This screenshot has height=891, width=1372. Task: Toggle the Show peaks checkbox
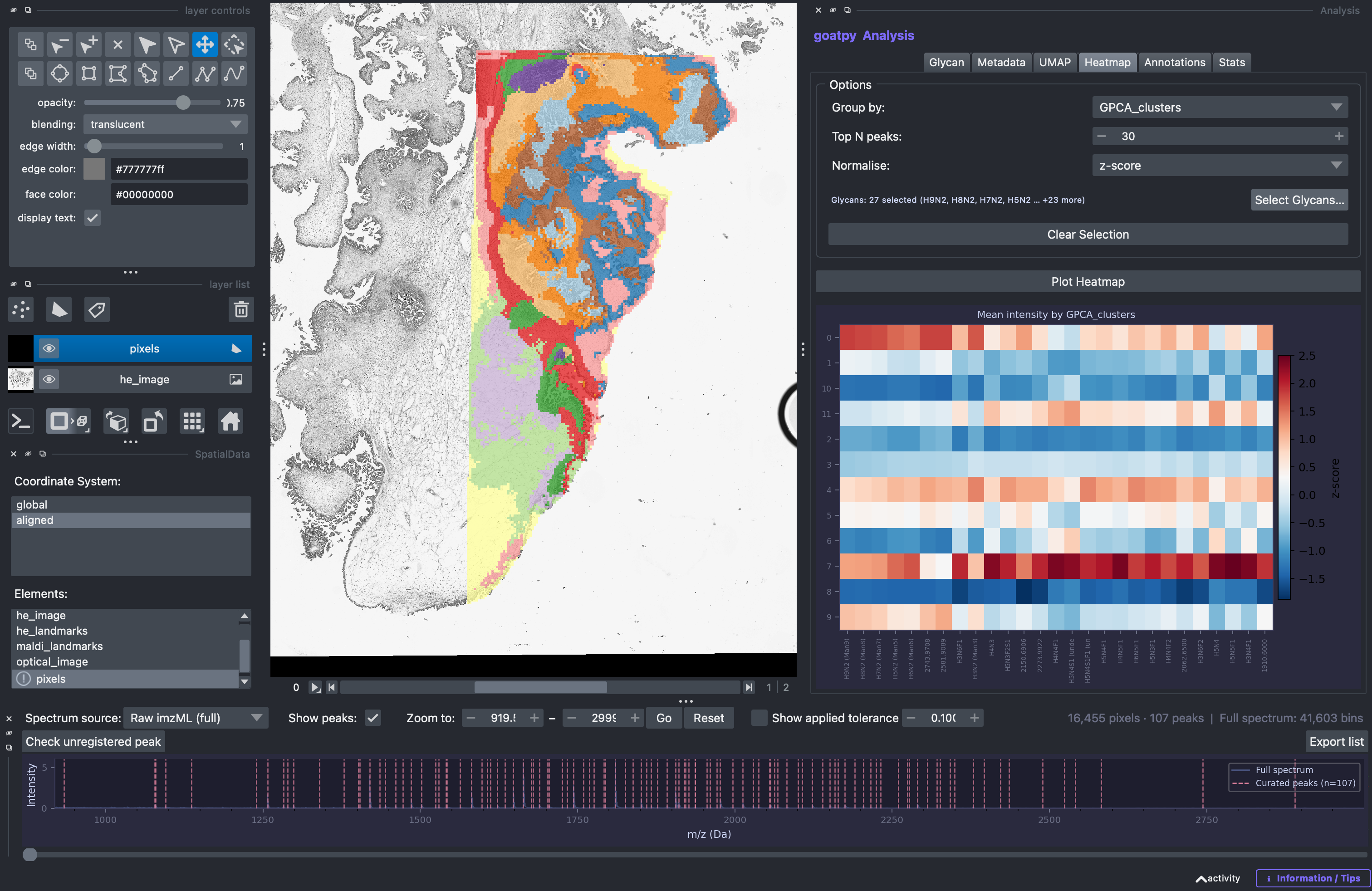point(373,718)
